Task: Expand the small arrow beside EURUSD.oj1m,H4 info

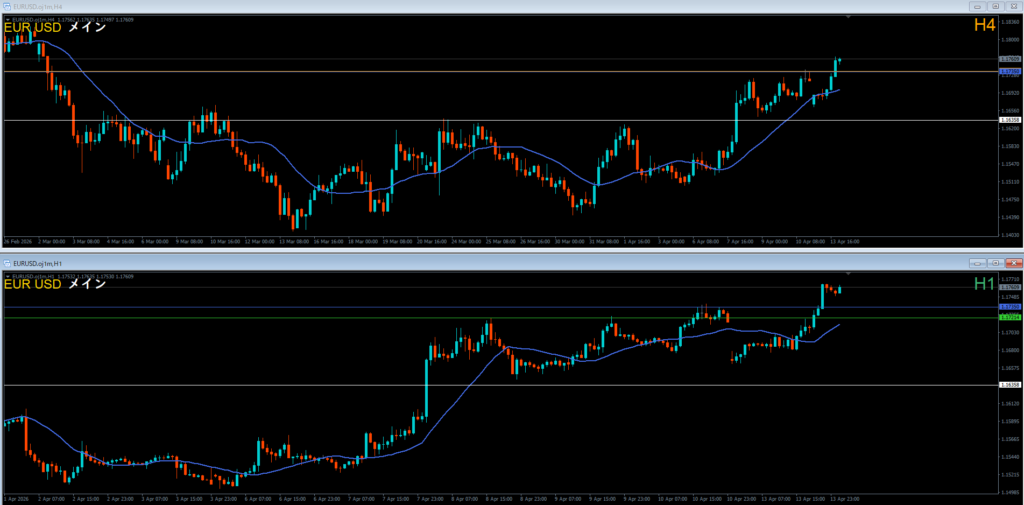Action: point(7,20)
